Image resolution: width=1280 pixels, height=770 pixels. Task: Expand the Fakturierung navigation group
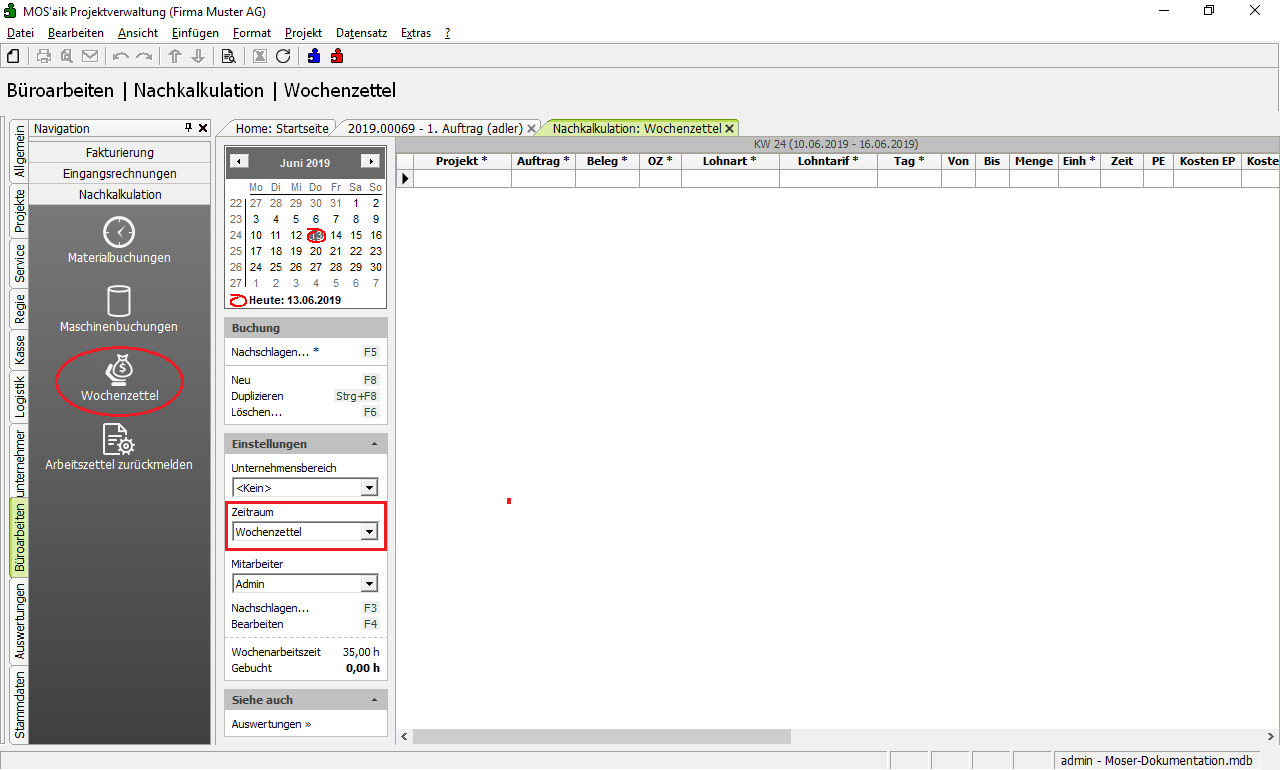tap(119, 152)
